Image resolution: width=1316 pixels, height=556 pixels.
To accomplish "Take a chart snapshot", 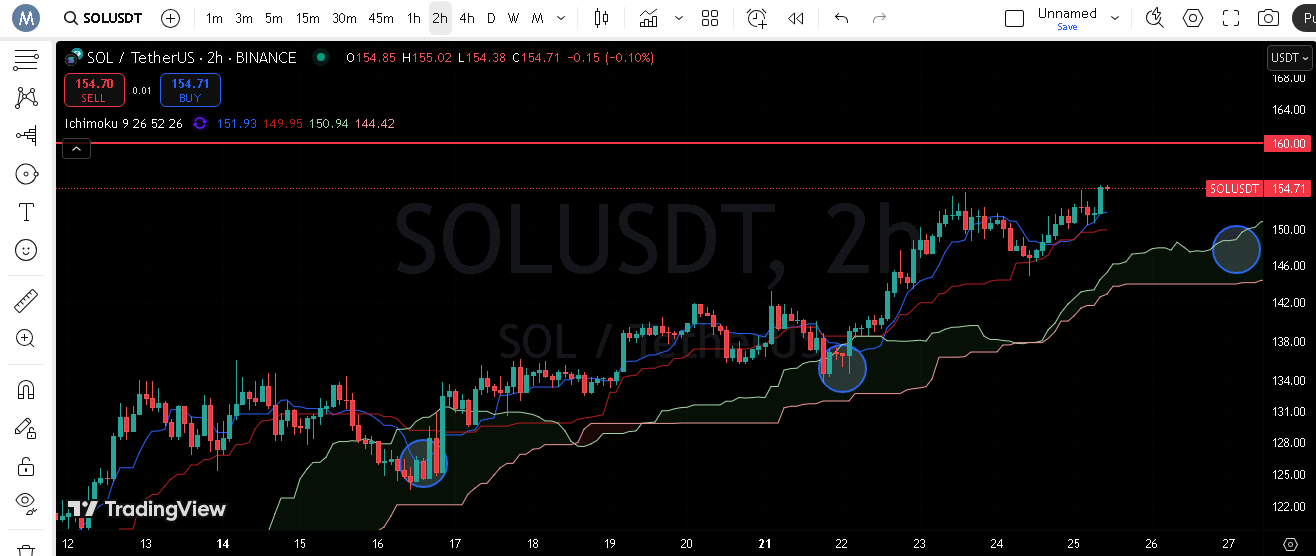I will point(1268,18).
